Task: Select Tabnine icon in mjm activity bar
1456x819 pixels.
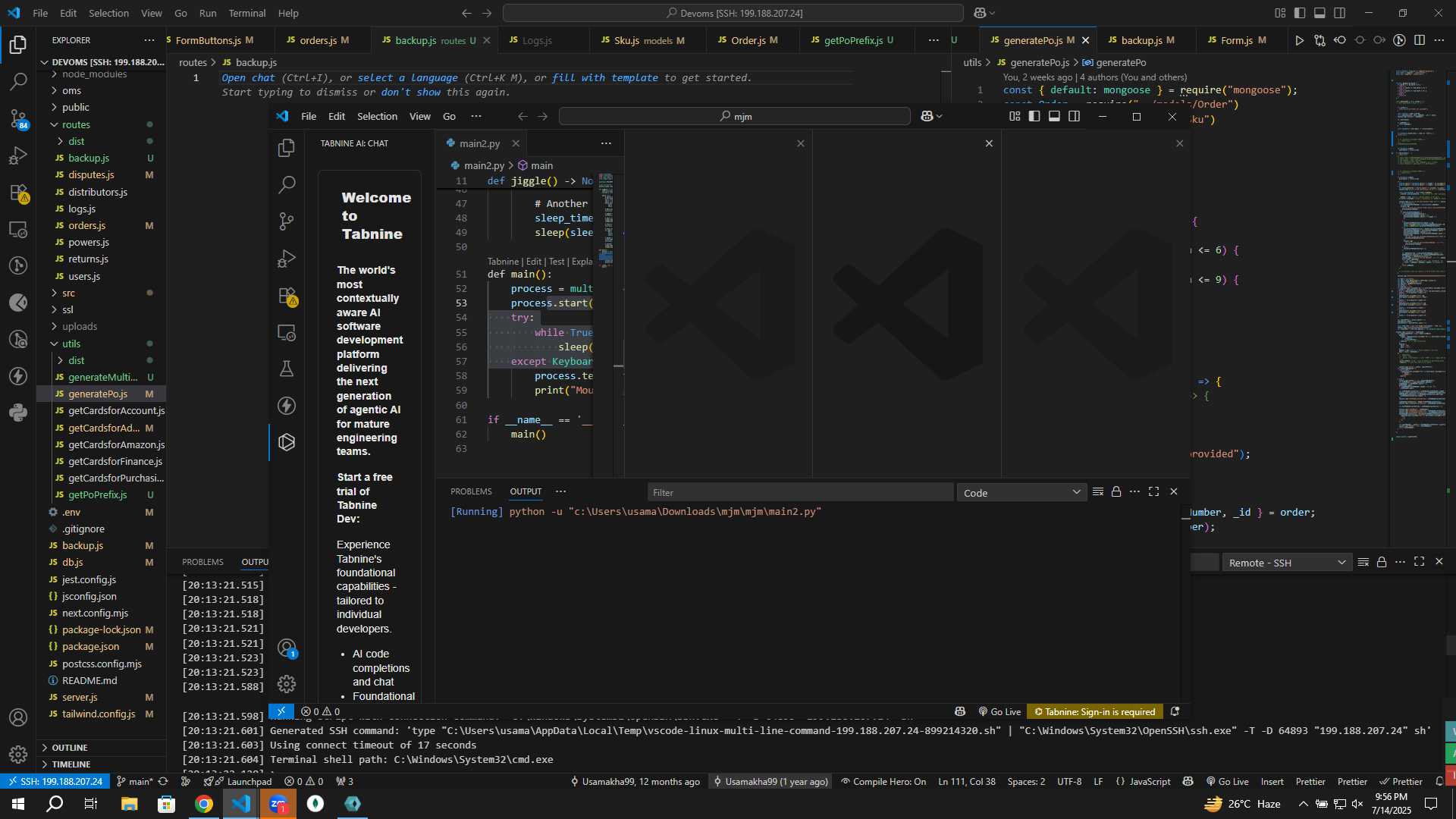Action: pos(287,442)
